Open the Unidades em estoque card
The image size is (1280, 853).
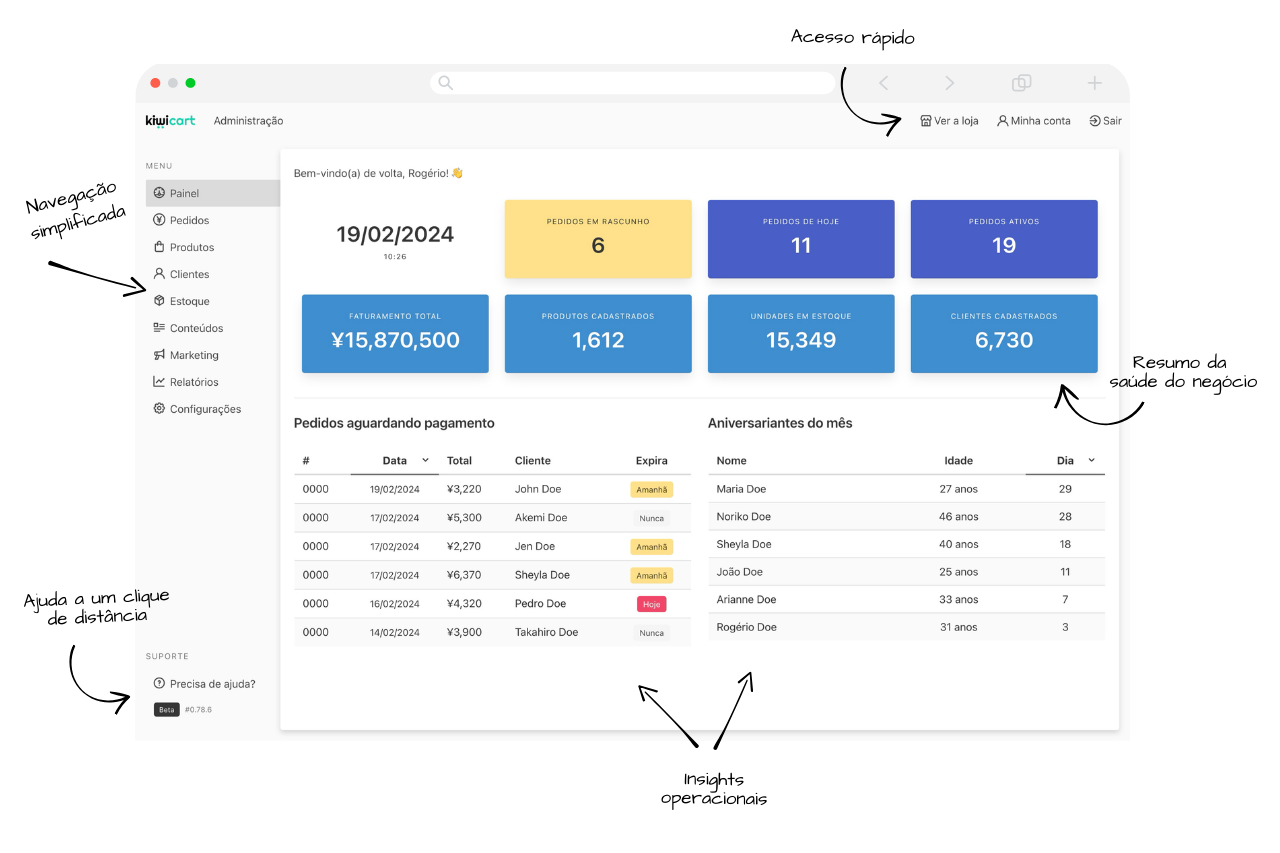(801, 334)
